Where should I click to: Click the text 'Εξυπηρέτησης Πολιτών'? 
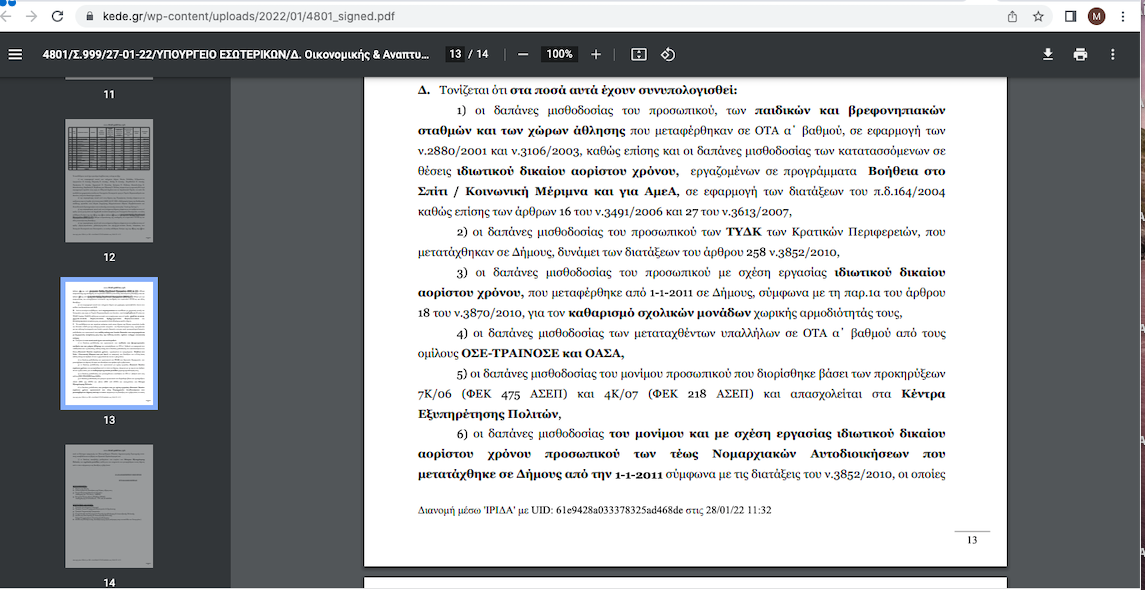coord(488,415)
